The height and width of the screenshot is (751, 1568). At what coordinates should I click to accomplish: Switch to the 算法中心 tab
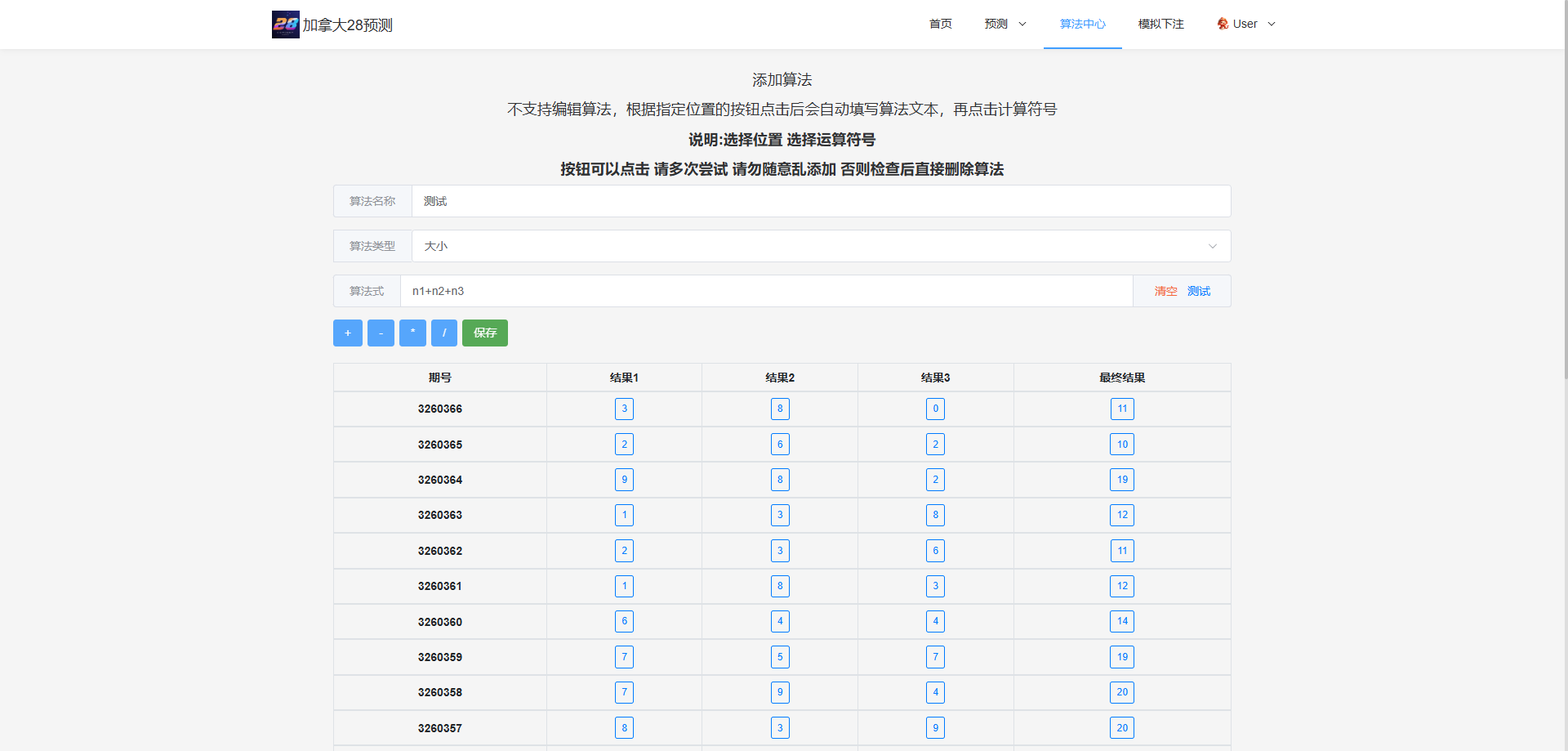1083,24
